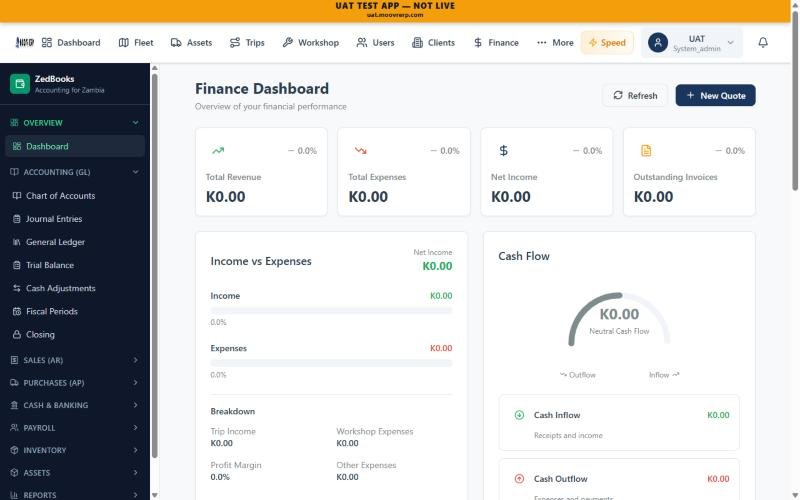Open the Trips menu
This screenshot has width=800, height=500.
[247, 42]
